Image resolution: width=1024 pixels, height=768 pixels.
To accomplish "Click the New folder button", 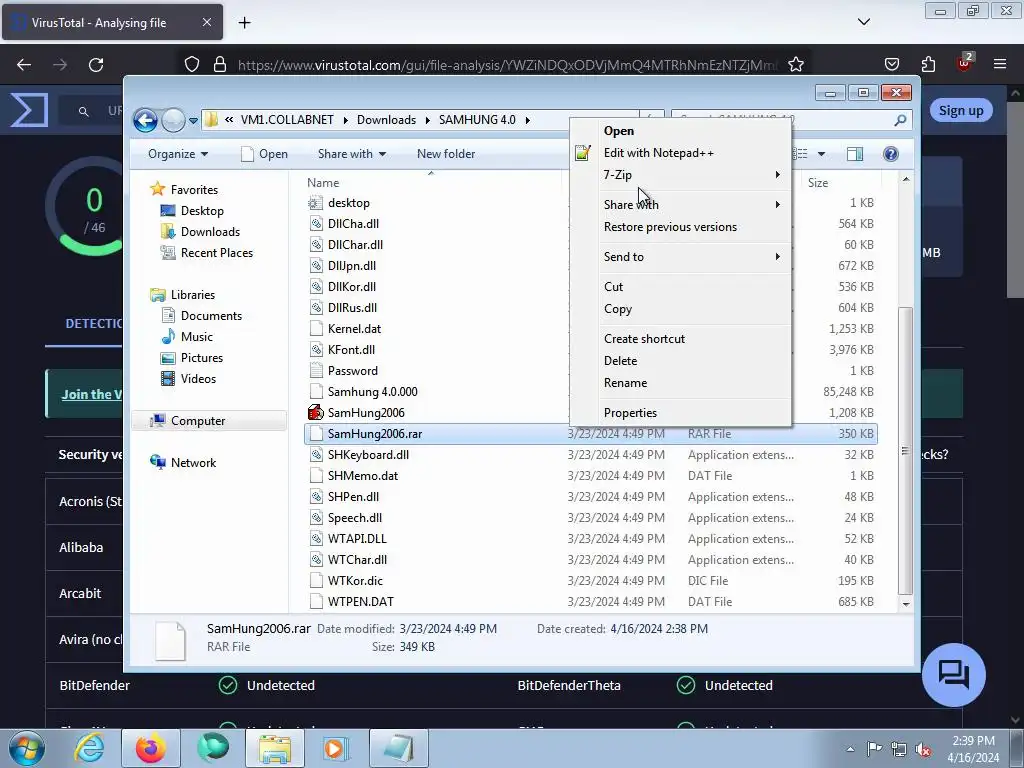I will coord(446,153).
